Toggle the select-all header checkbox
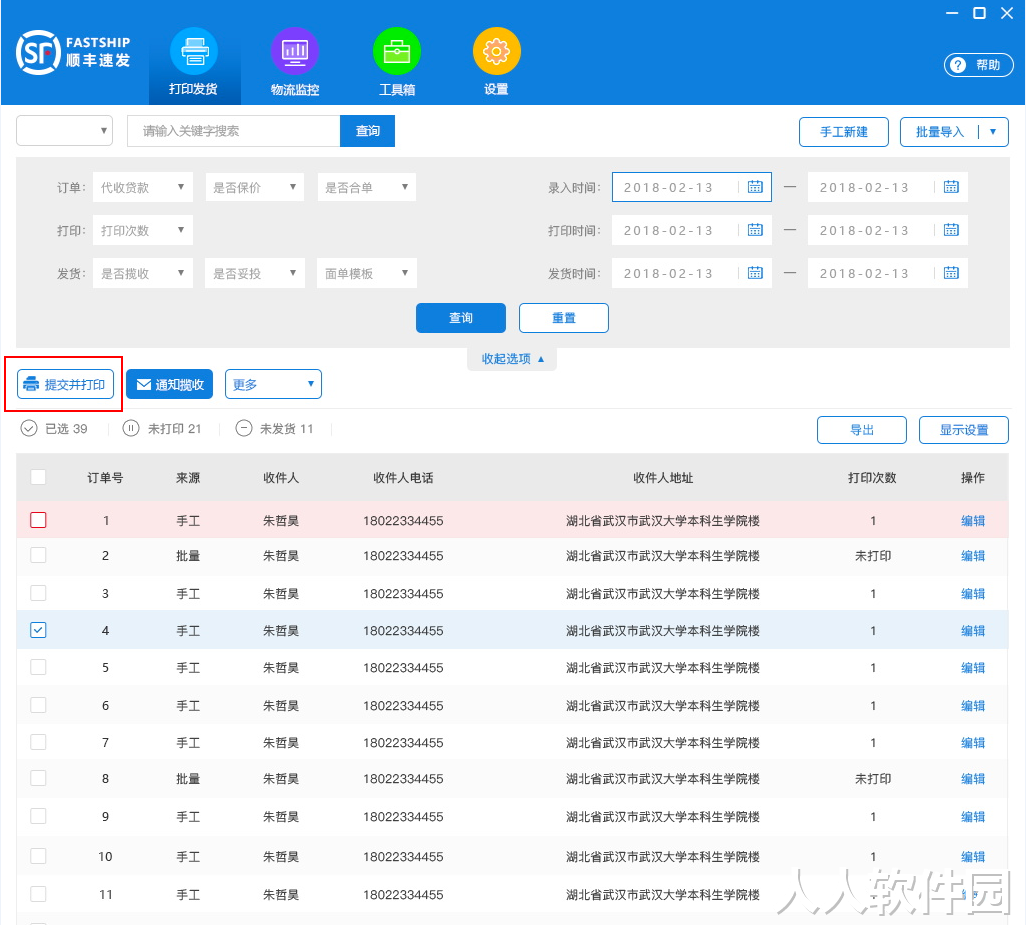Image resolution: width=1026 pixels, height=925 pixels. tap(39, 477)
